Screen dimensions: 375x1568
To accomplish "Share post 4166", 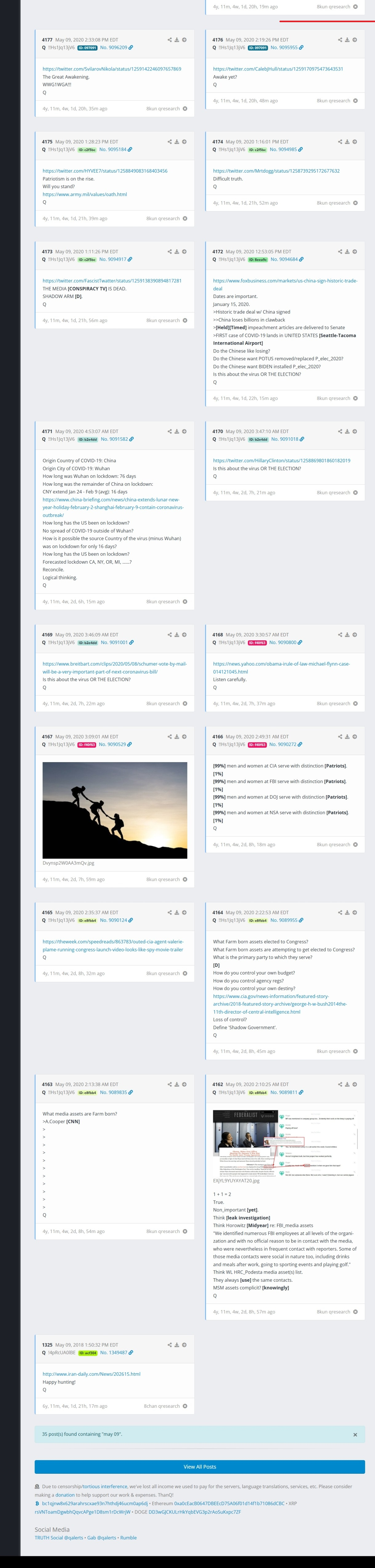I will click(x=340, y=737).
